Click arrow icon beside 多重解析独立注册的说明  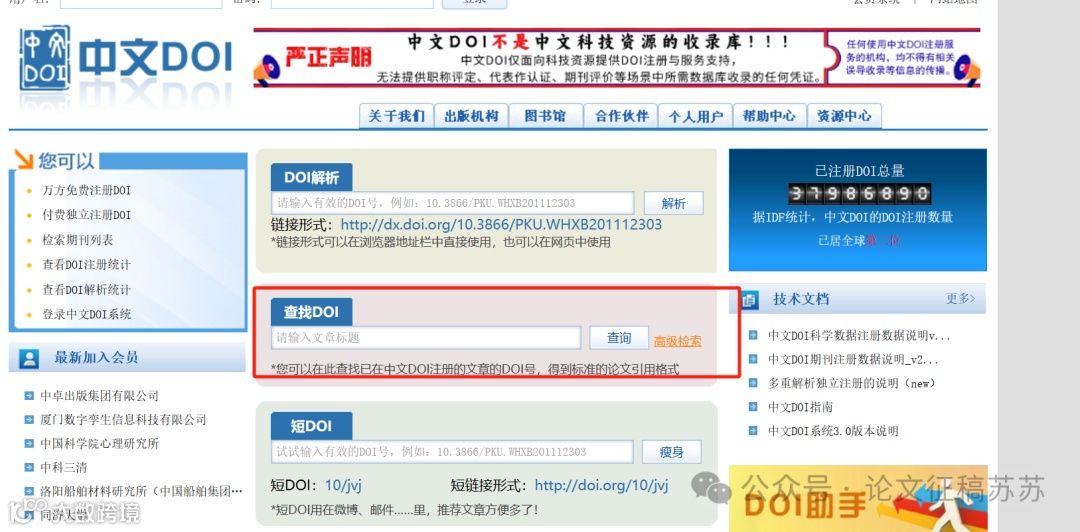(753, 383)
